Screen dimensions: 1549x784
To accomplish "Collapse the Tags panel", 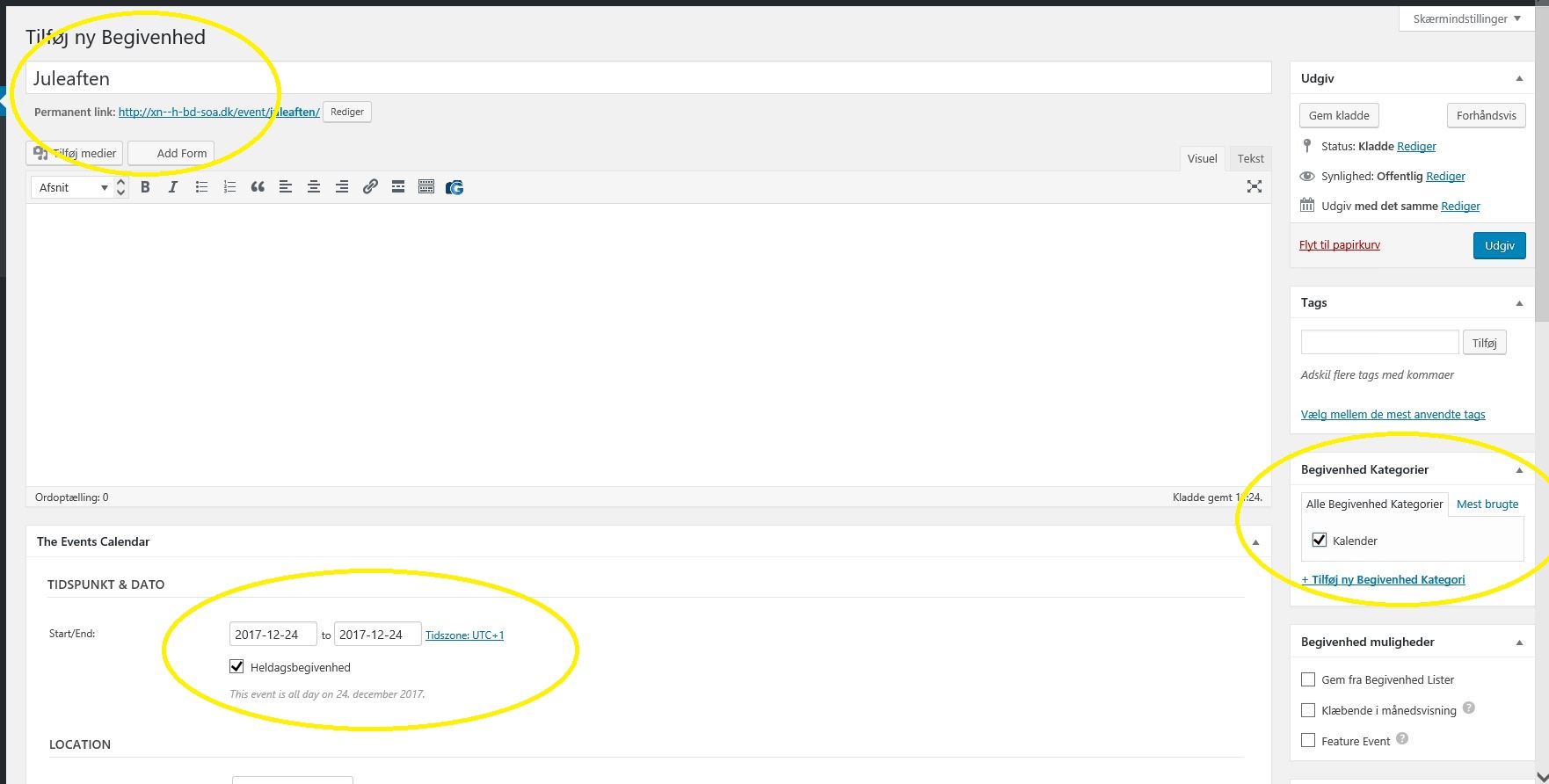I will pyautogui.click(x=1519, y=302).
